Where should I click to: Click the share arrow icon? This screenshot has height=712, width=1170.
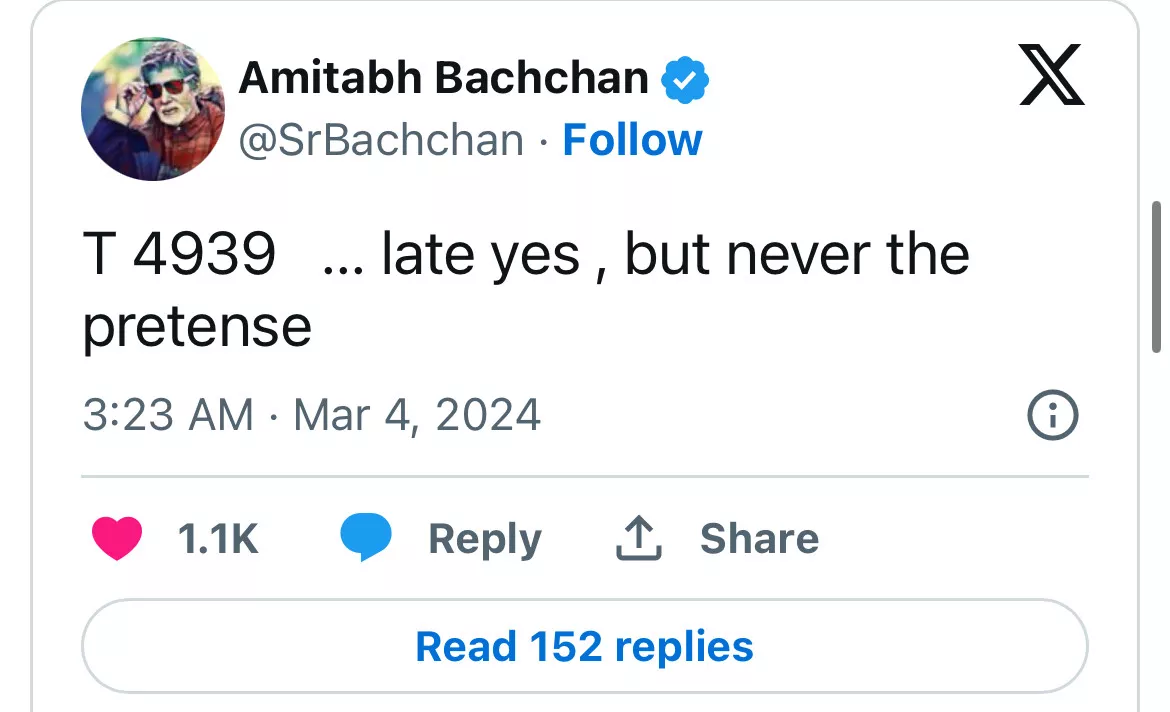[637, 539]
